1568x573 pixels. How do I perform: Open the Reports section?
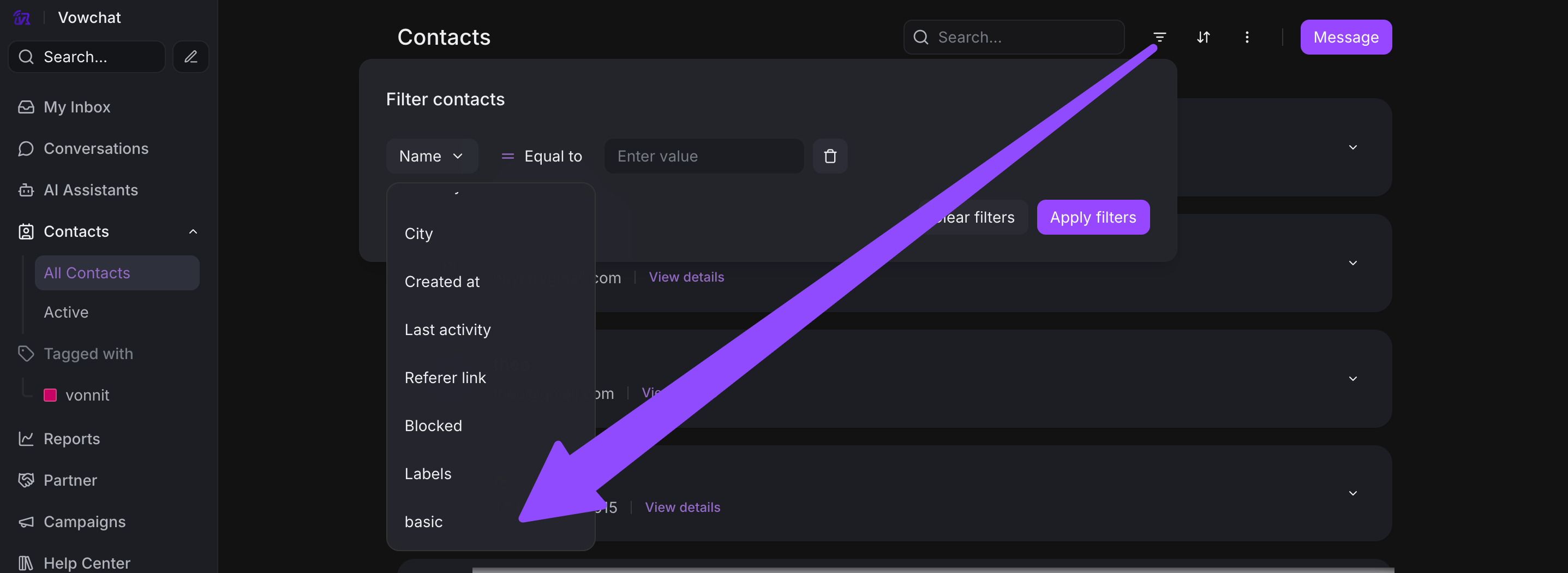[x=71, y=438]
